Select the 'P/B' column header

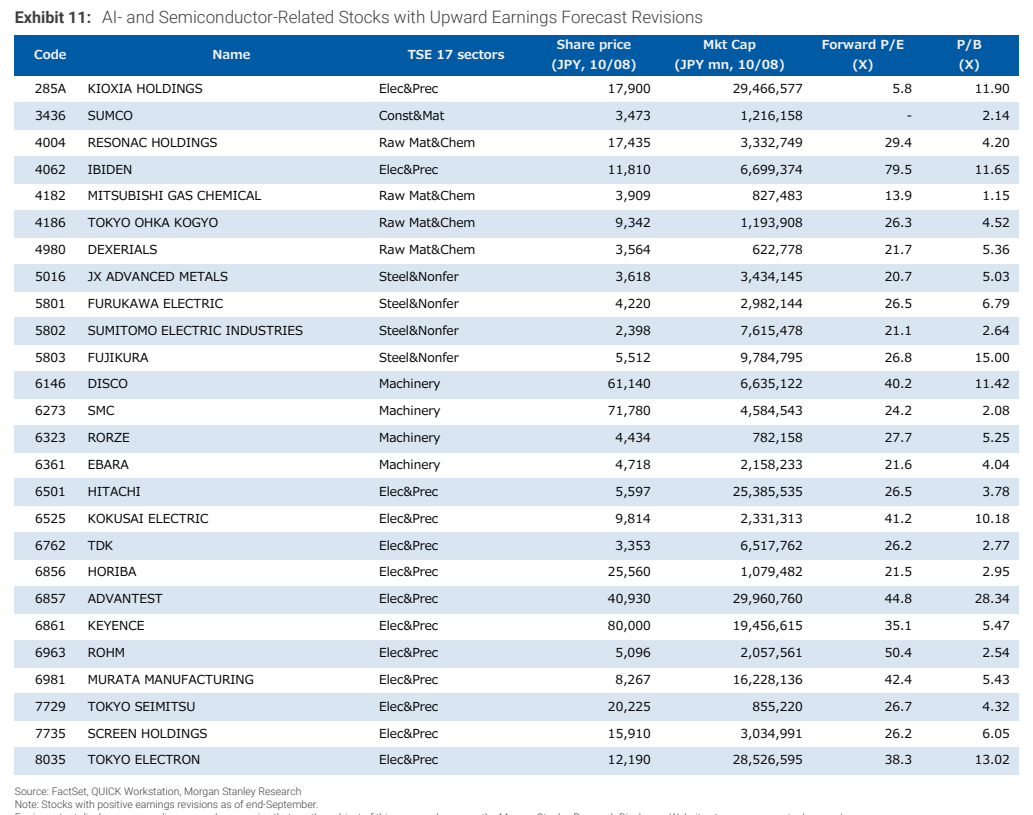pyautogui.click(x=969, y=55)
